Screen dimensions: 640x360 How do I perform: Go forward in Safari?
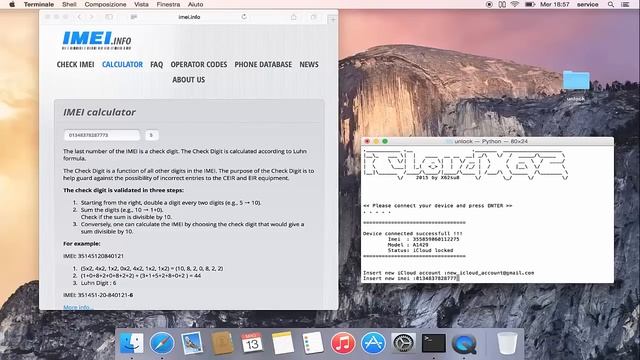[x=91, y=17]
